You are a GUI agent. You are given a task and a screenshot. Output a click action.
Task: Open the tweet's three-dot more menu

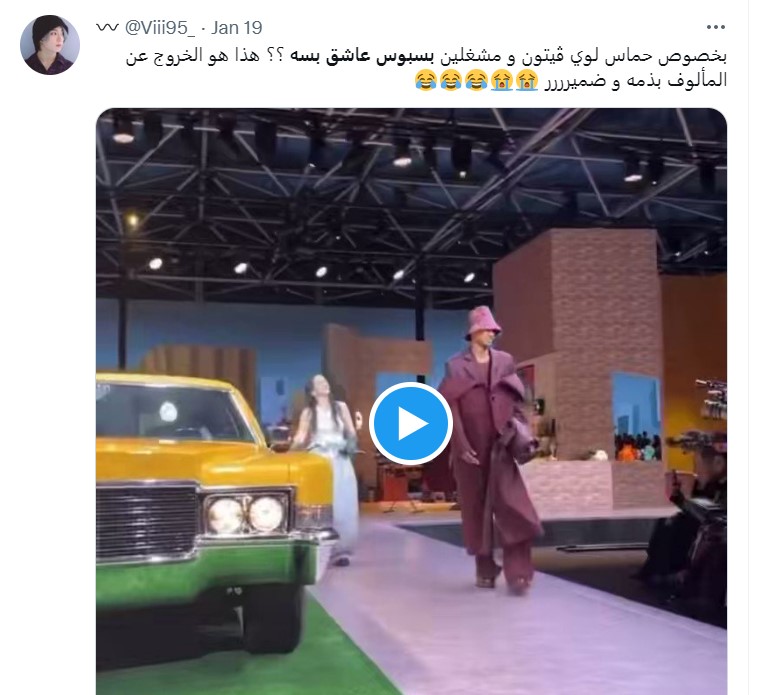tap(715, 28)
